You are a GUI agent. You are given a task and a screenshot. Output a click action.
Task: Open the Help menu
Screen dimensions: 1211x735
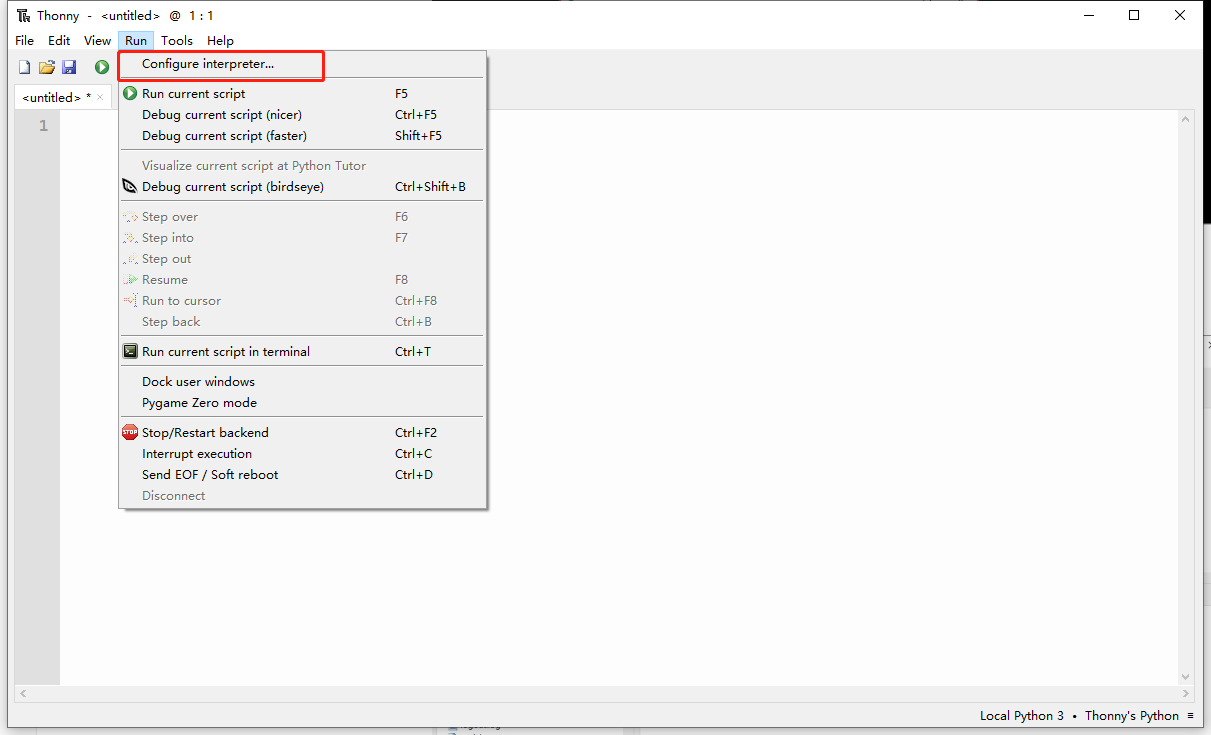(220, 41)
